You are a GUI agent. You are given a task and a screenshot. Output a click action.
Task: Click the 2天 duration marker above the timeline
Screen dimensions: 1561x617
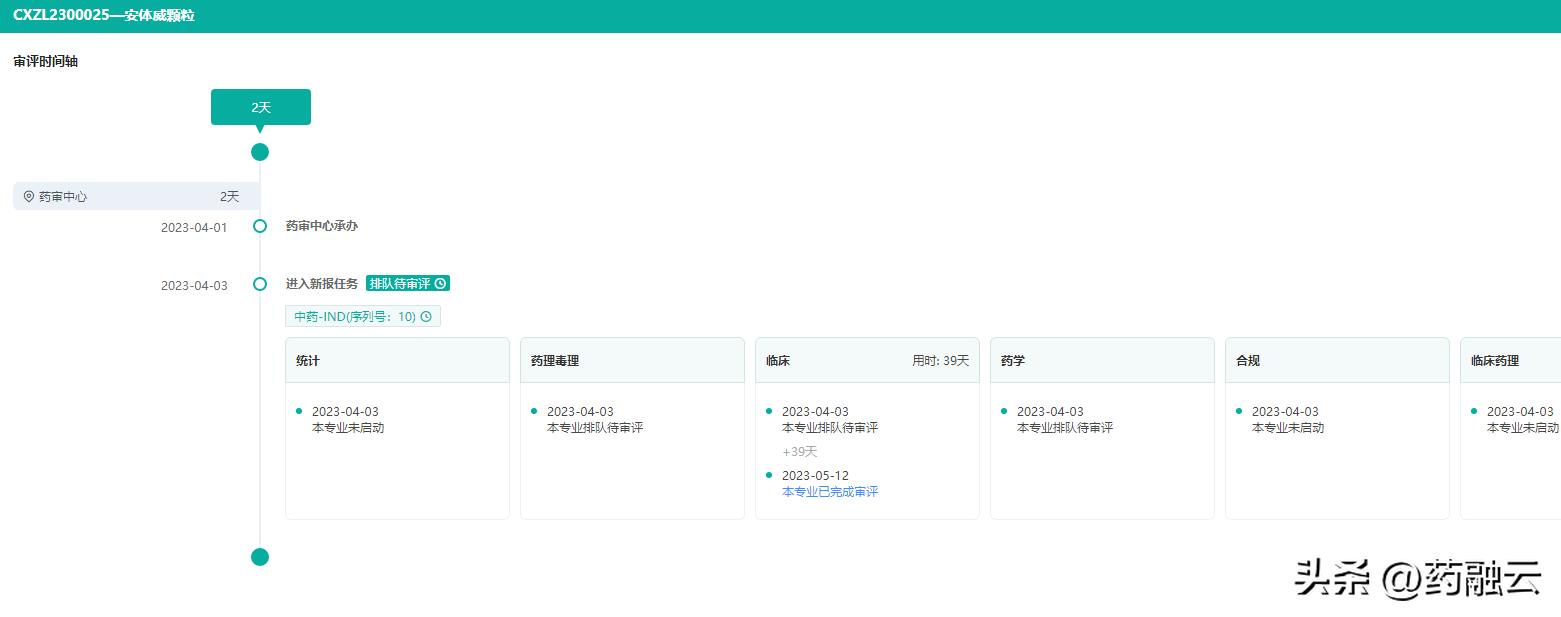pos(260,106)
